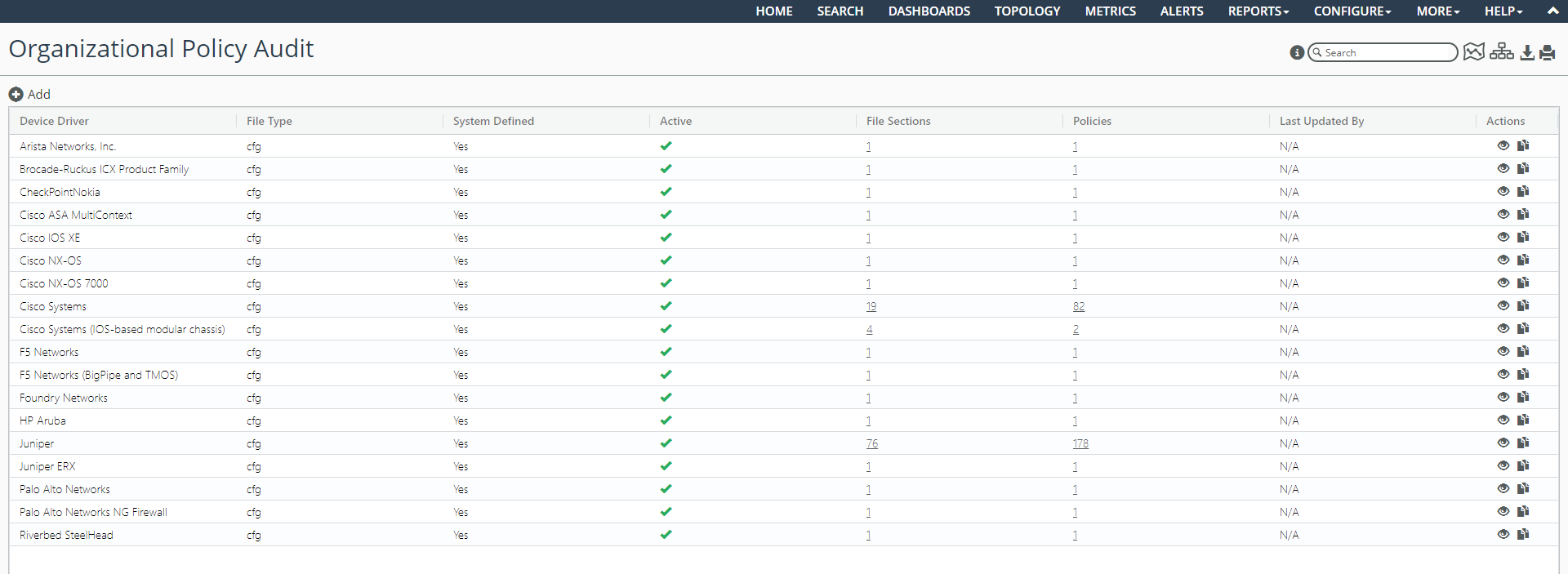Screen dimensions: 1568x574
Task: Collapse the top navigation bar with the chevron
Action: pyautogui.click(x=1552, y=11)
